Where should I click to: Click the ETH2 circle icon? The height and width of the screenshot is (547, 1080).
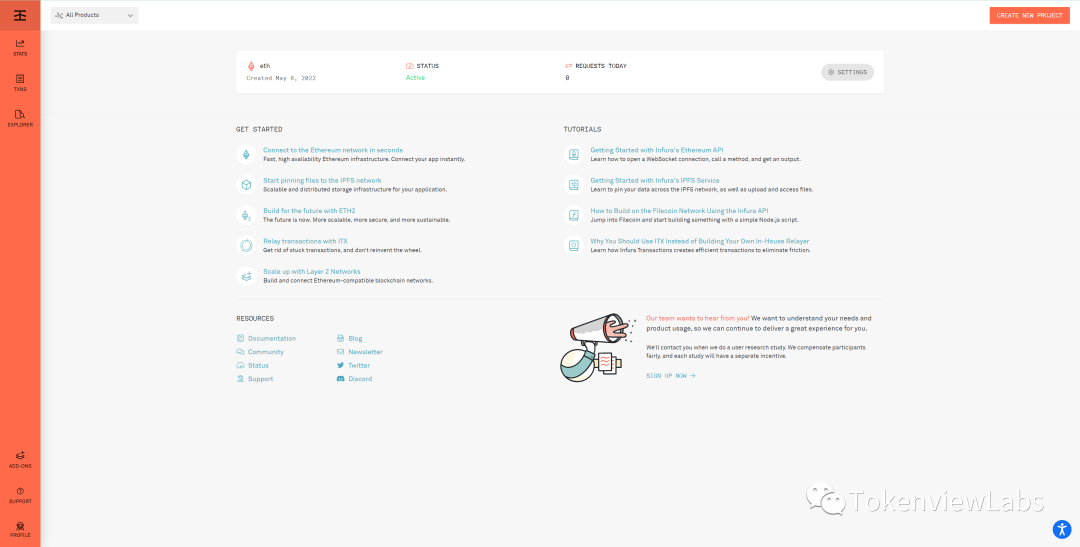click(x=246, y=215)
